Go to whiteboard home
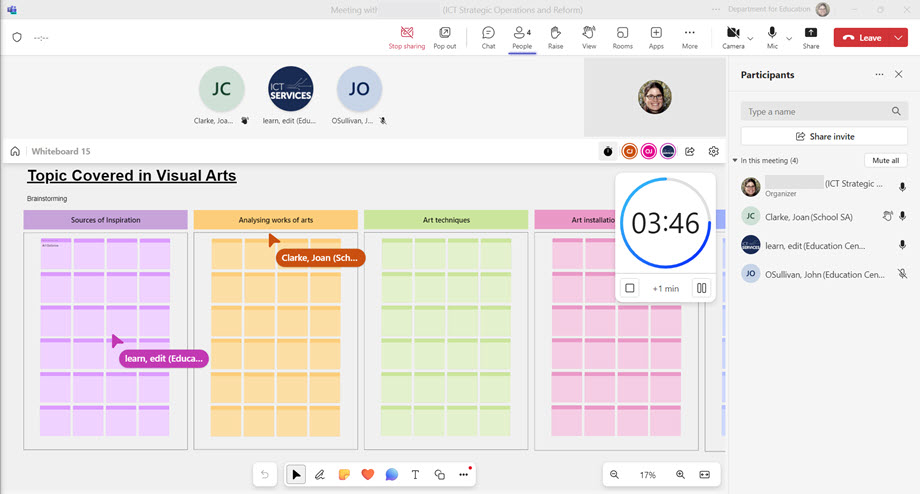This screenshot has width=920, height=494. pos(15,151)
